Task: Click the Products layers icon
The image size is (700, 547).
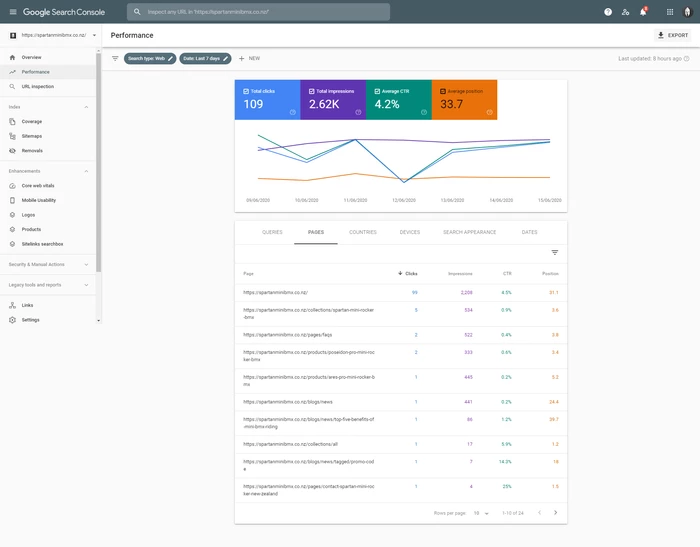Action: click(x=12, y=230)
